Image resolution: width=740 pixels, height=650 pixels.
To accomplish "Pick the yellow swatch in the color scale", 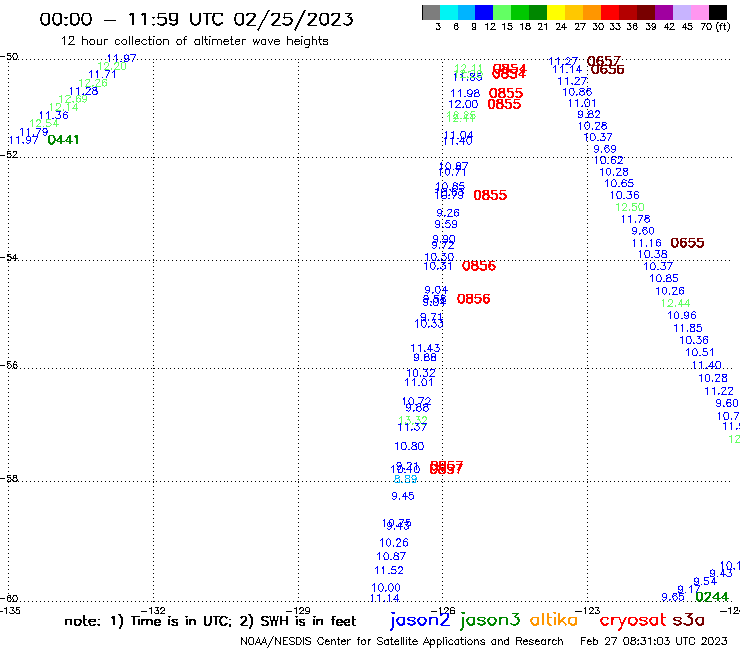I will pyautogui.click(x=556, y=12).
